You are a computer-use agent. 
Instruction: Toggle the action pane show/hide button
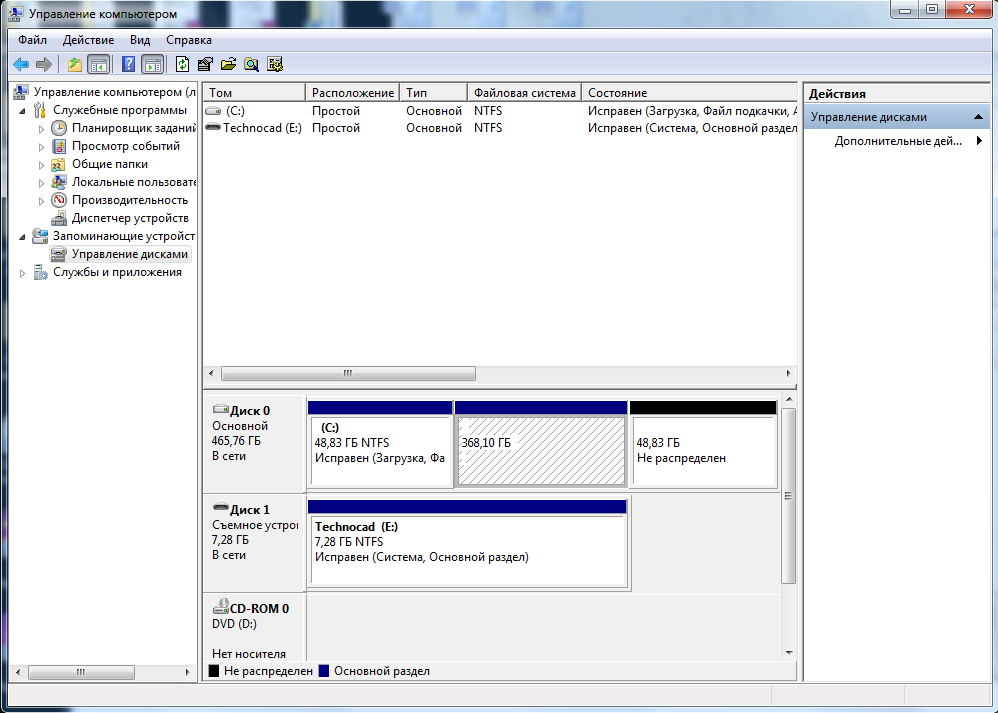click(x=152, y=65)
